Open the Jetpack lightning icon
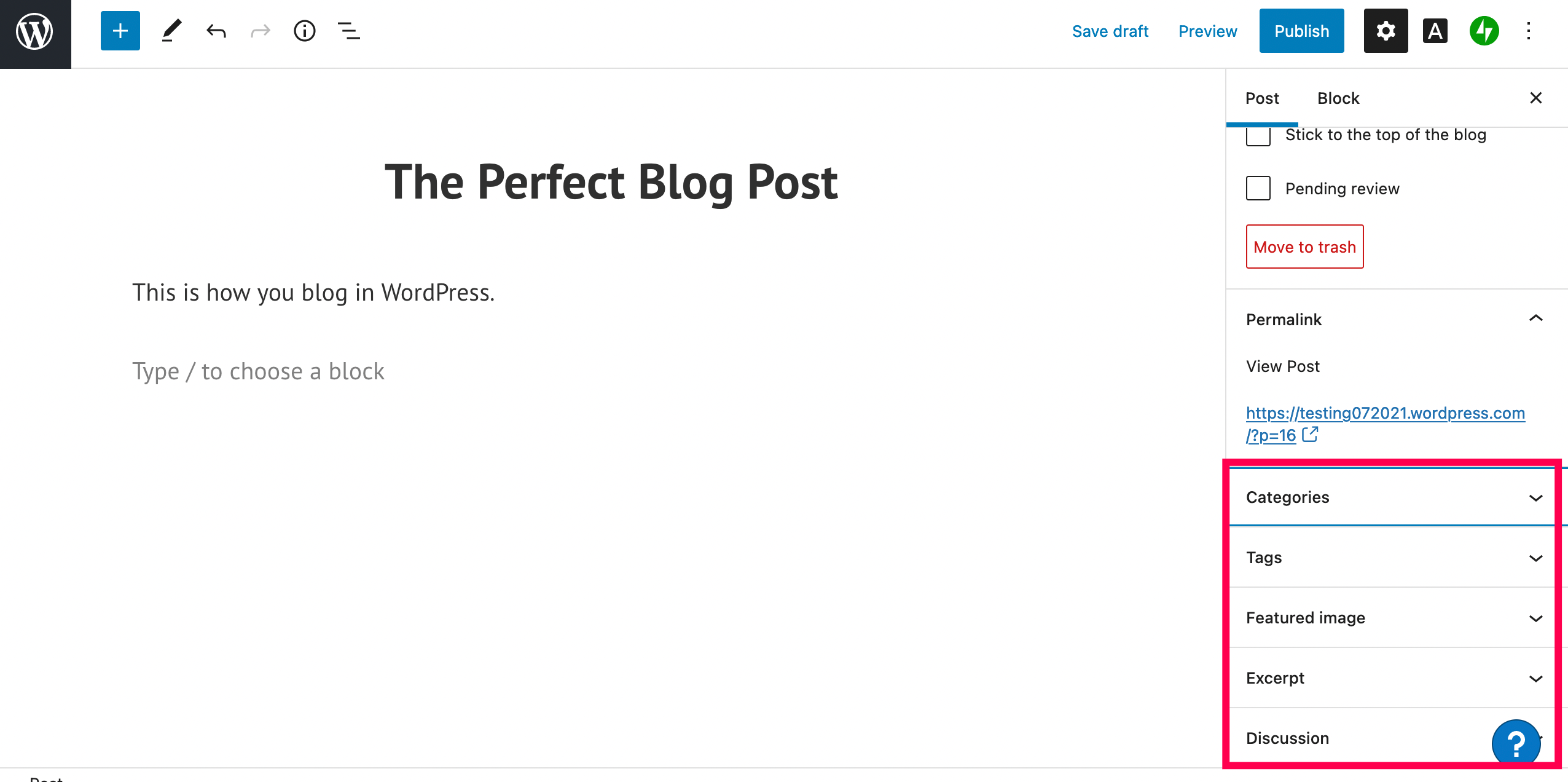Image resolution: width=1568 pixels, height=782 pixels. 1484,31
